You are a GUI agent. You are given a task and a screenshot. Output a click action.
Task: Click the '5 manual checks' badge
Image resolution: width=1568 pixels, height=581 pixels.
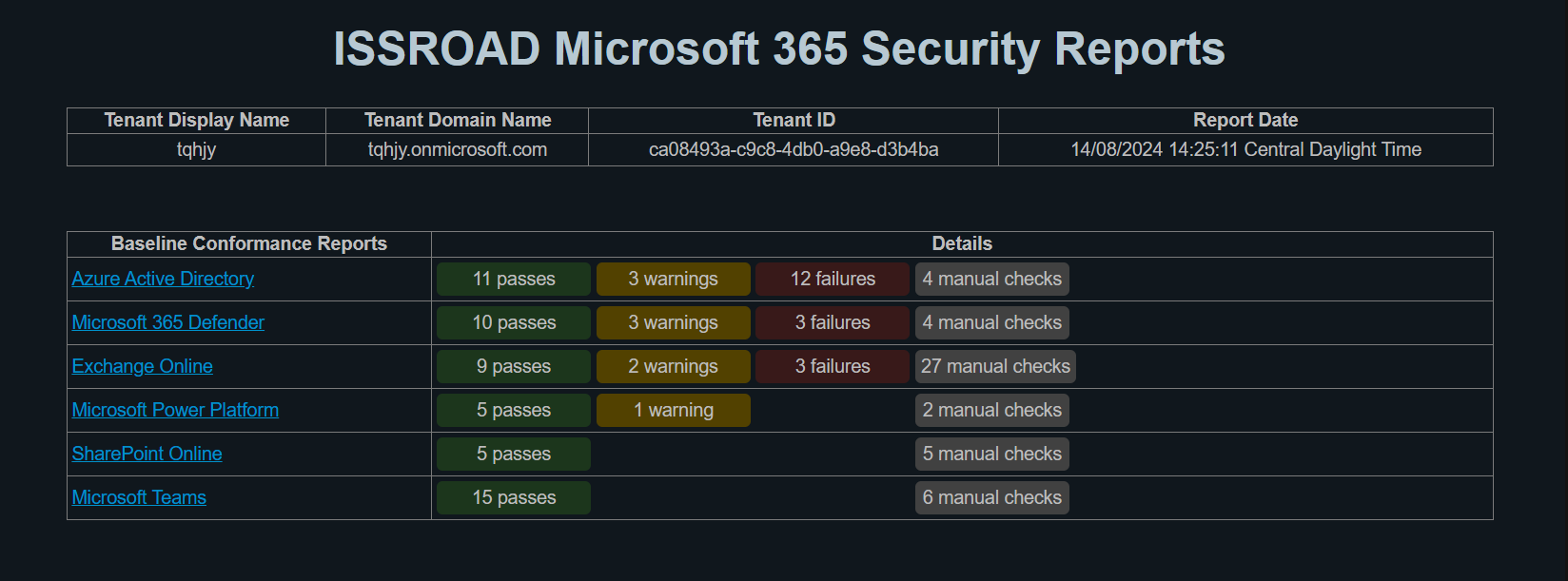point(992,454)
